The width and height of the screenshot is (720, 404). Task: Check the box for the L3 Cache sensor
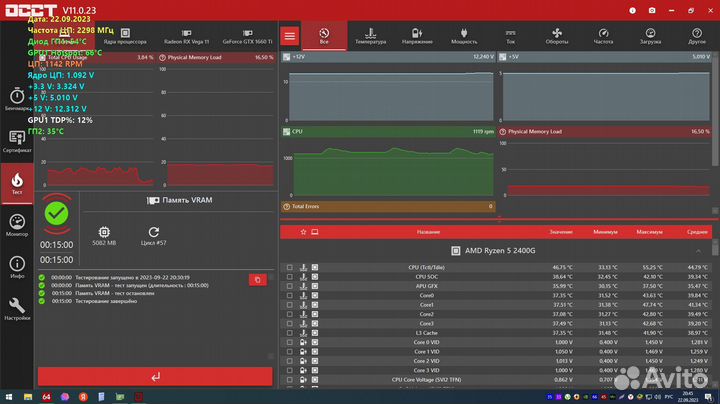pos(289,333)
